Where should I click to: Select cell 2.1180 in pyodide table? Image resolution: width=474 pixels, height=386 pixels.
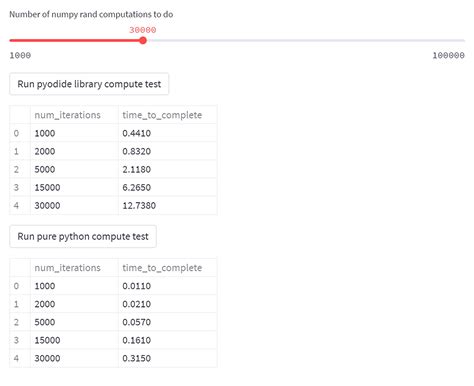(168, 169)
